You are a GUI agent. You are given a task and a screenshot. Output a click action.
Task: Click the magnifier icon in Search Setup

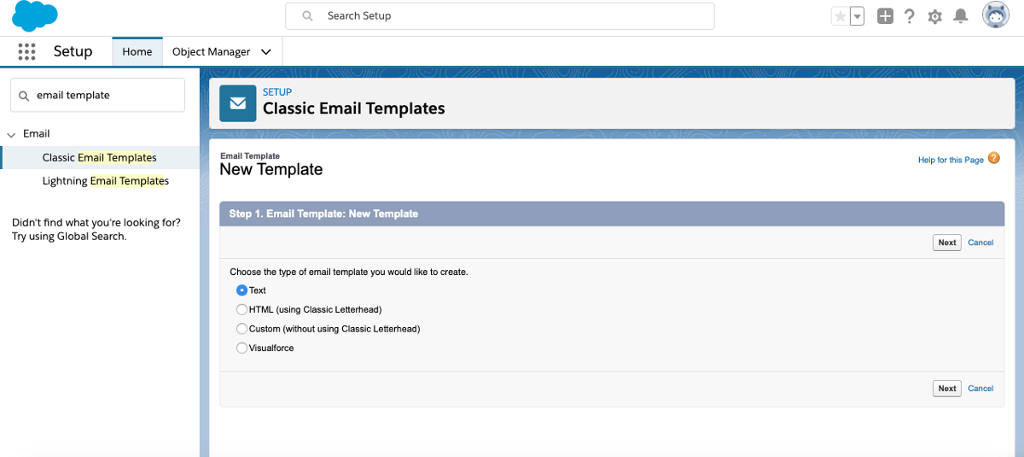point(308,16)
